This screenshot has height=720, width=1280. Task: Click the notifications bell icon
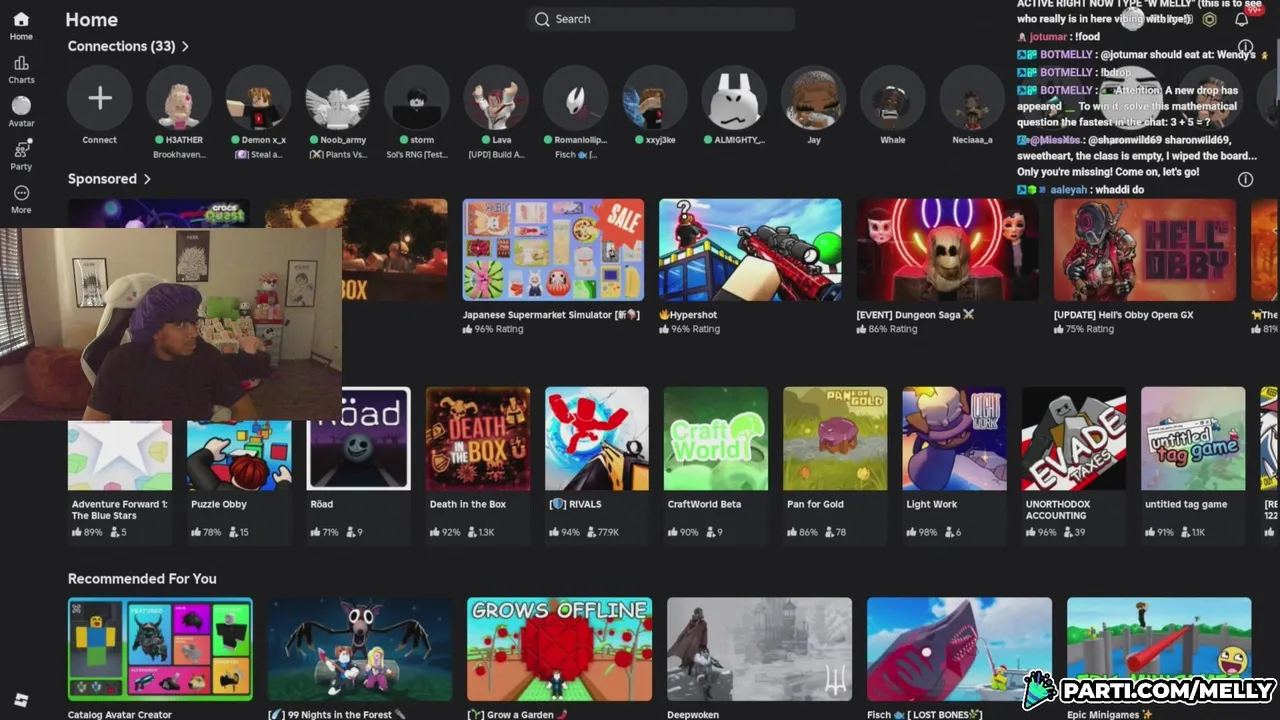point(1241,19)
